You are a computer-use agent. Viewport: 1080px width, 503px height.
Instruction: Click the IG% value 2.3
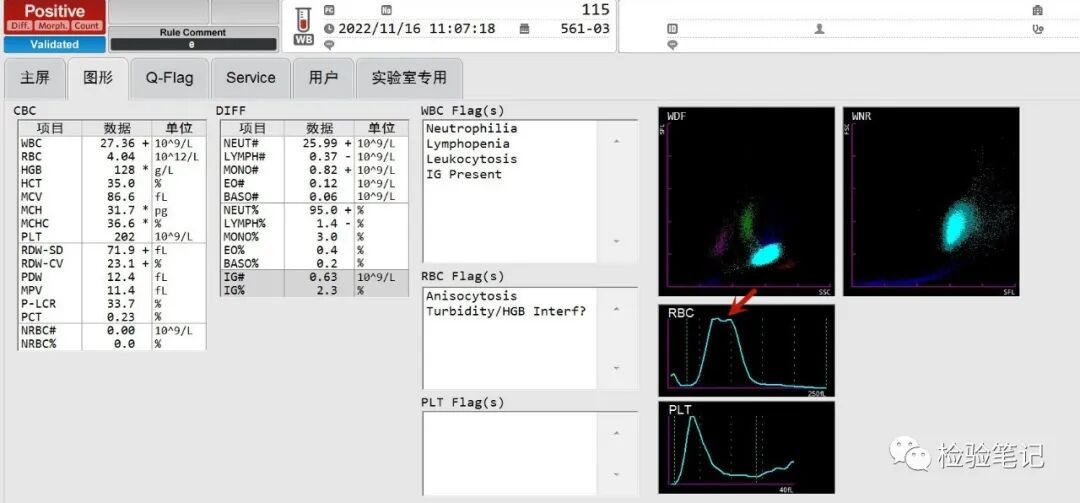click(x=328, y=290)
